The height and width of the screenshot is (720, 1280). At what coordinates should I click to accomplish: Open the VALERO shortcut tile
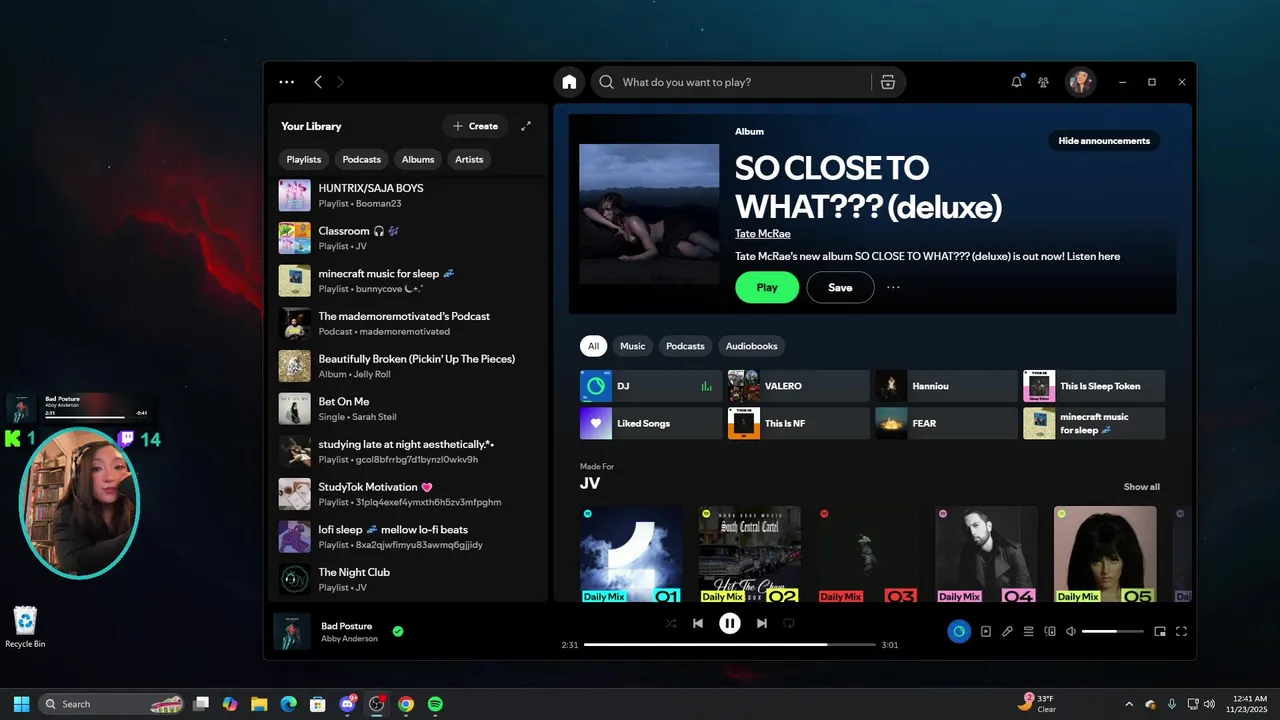pyautogui.click(x=799, y=386)
